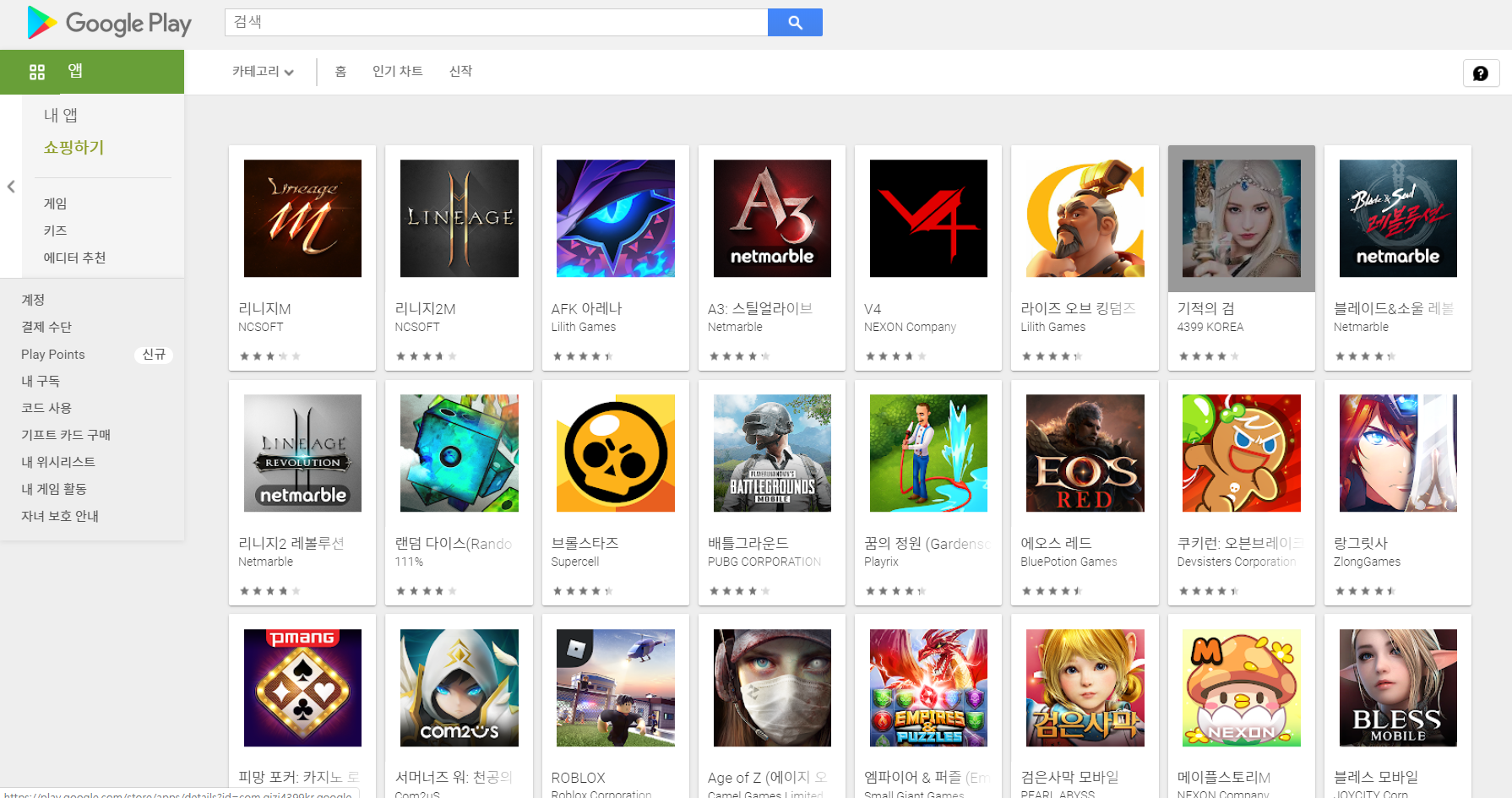Open the 기적의 검 app icon

point(1242,219)
